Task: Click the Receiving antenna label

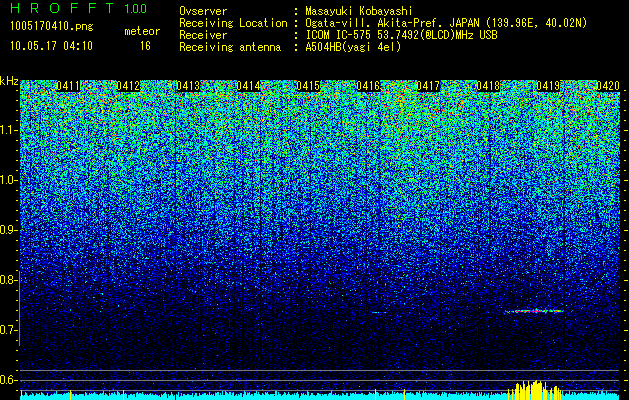Action: click(230, 47)
